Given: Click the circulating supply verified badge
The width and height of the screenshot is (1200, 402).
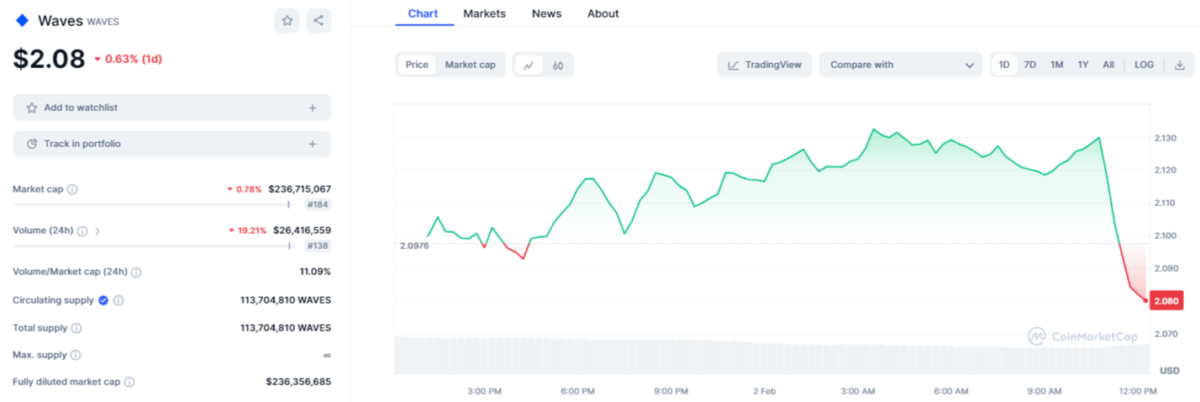Looking at the screenshot, I should point(103,300).
